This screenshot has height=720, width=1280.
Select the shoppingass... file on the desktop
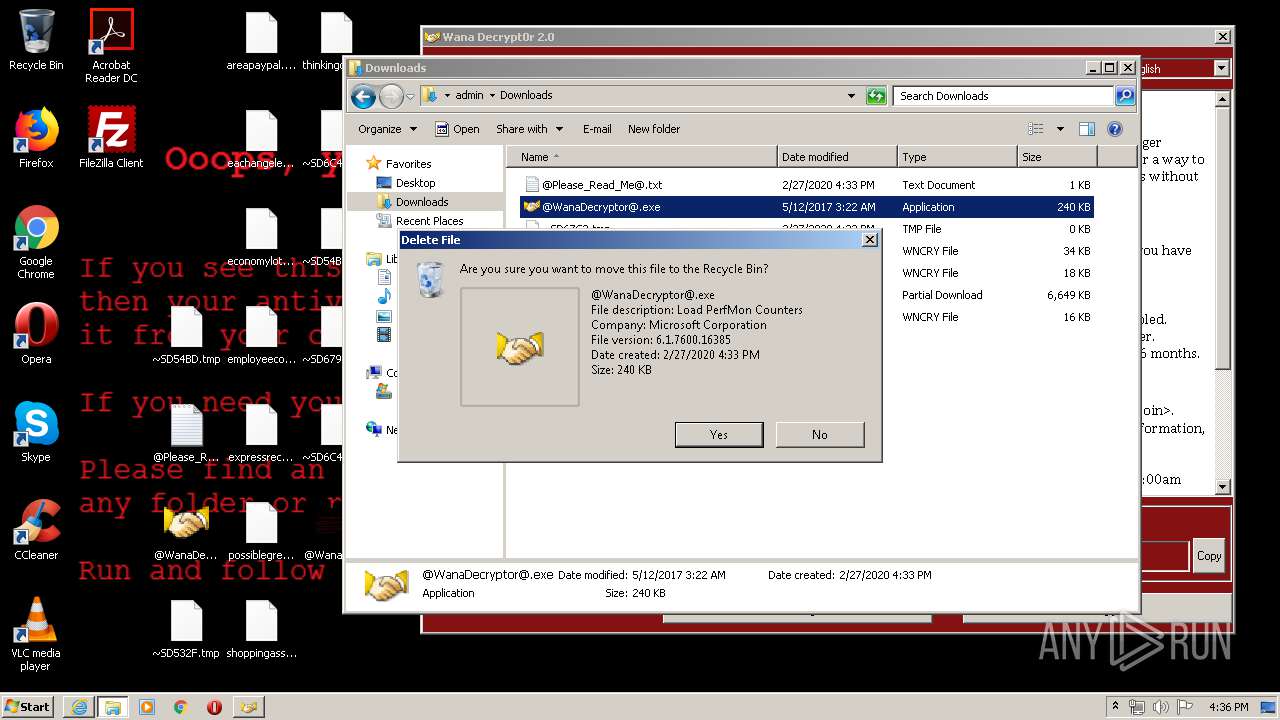pos(261,628)
